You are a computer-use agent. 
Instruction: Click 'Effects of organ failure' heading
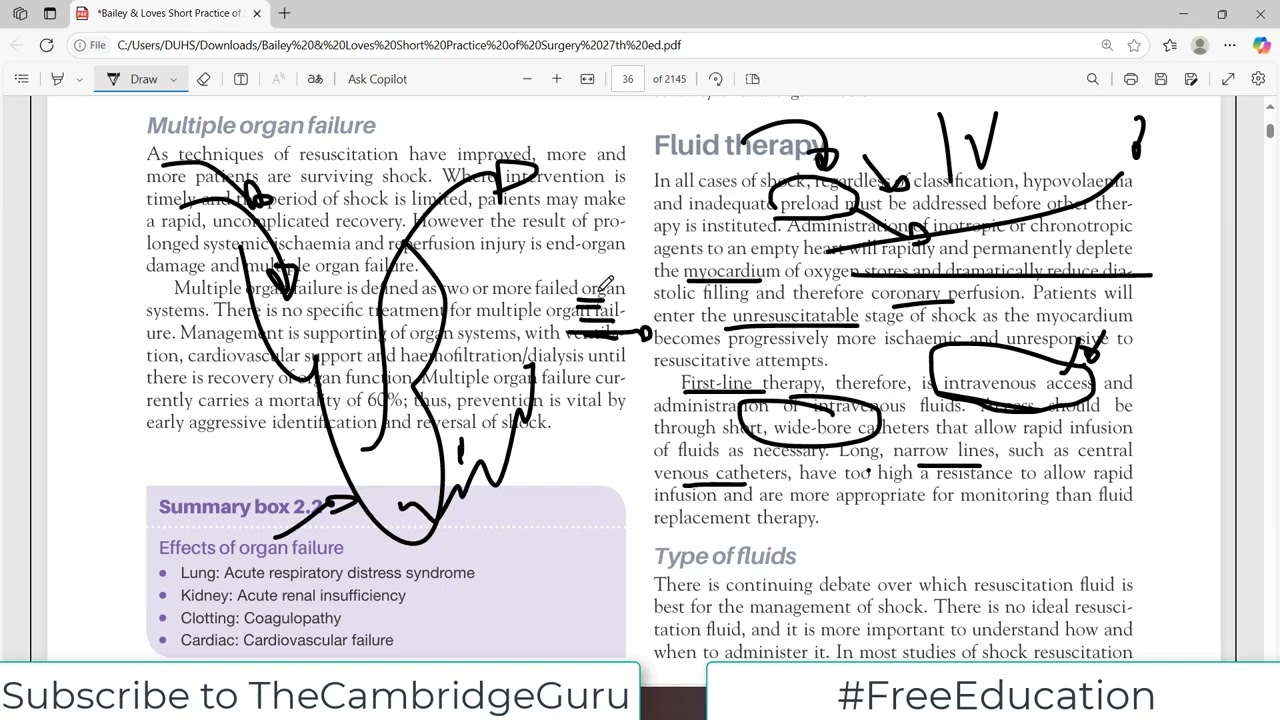(251, 548)
